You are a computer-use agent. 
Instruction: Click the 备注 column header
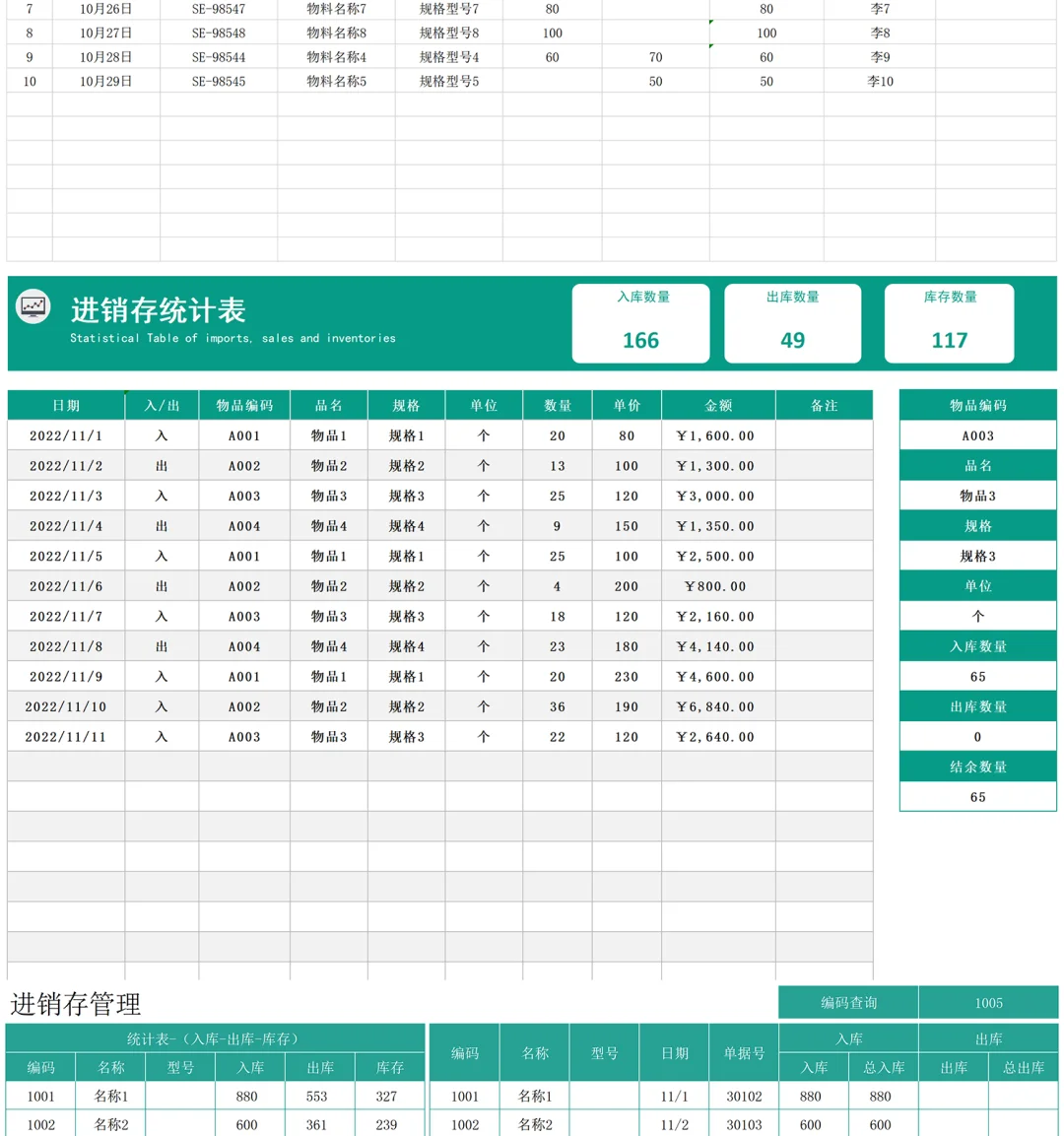(825, 405)
